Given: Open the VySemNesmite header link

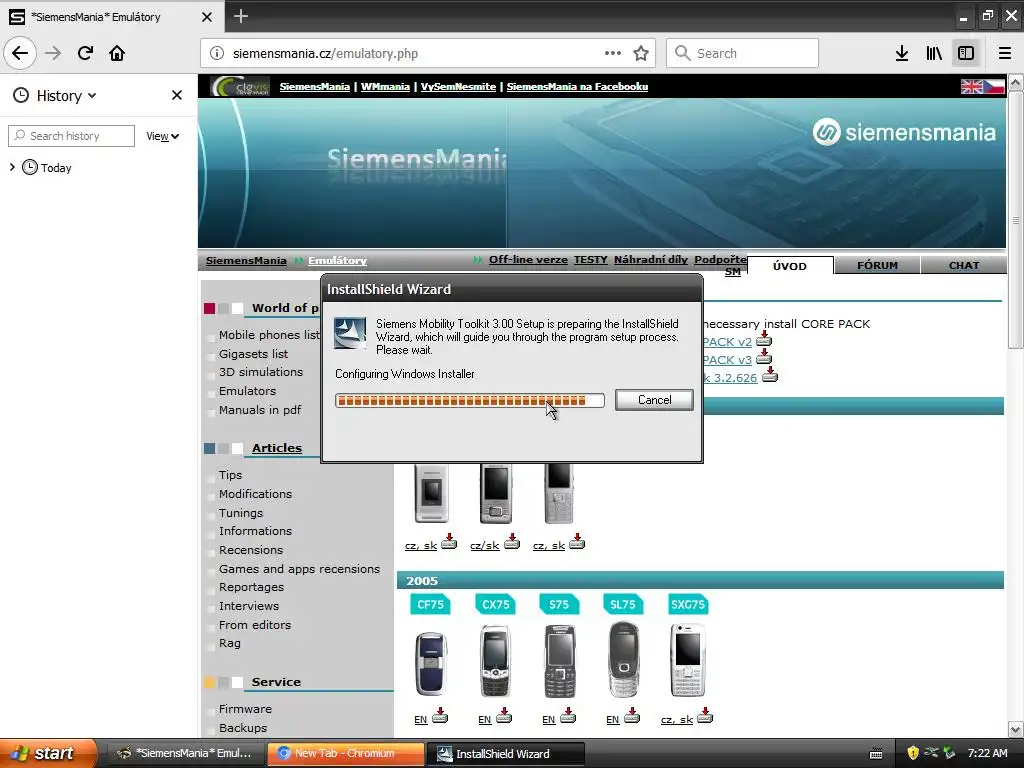Looking at the screenshot, I should point(458,86).
